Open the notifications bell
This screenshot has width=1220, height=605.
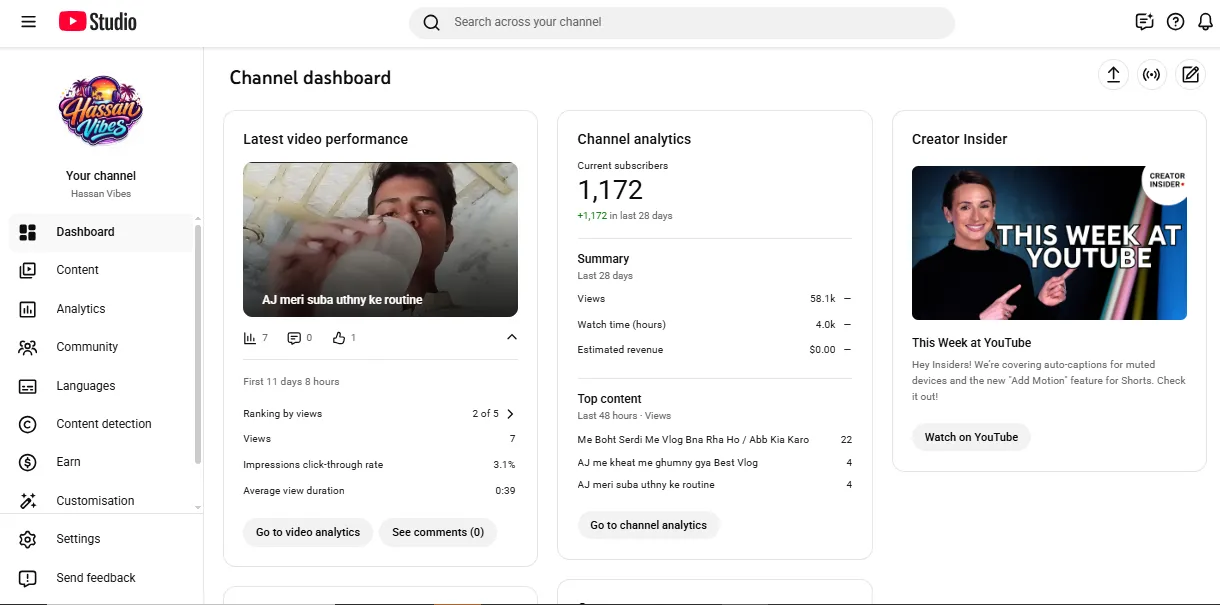click(1205, 22)
